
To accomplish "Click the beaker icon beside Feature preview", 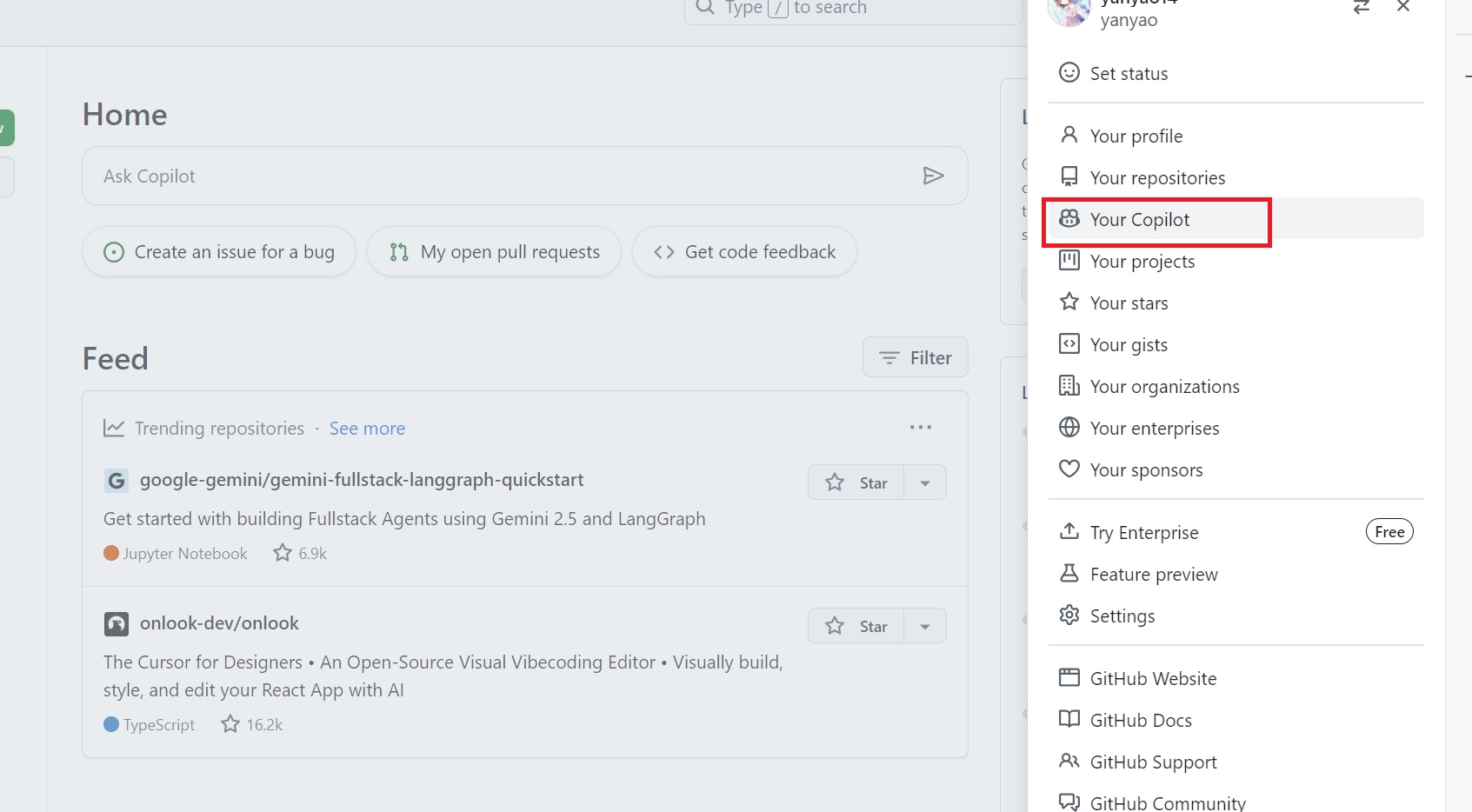I will [1069, 573].
